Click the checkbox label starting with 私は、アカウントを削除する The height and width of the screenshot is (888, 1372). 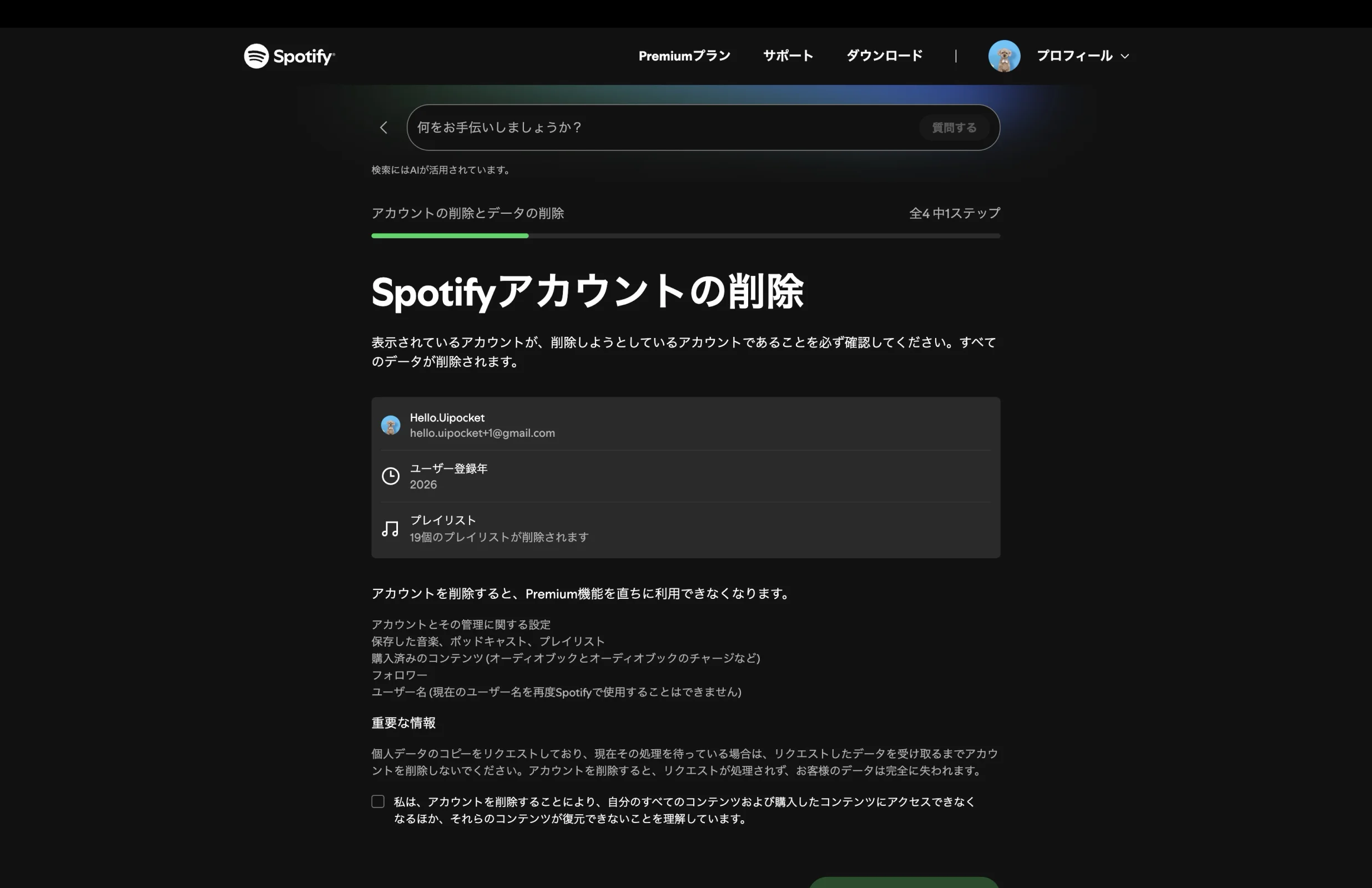click(x=684, y=810)
